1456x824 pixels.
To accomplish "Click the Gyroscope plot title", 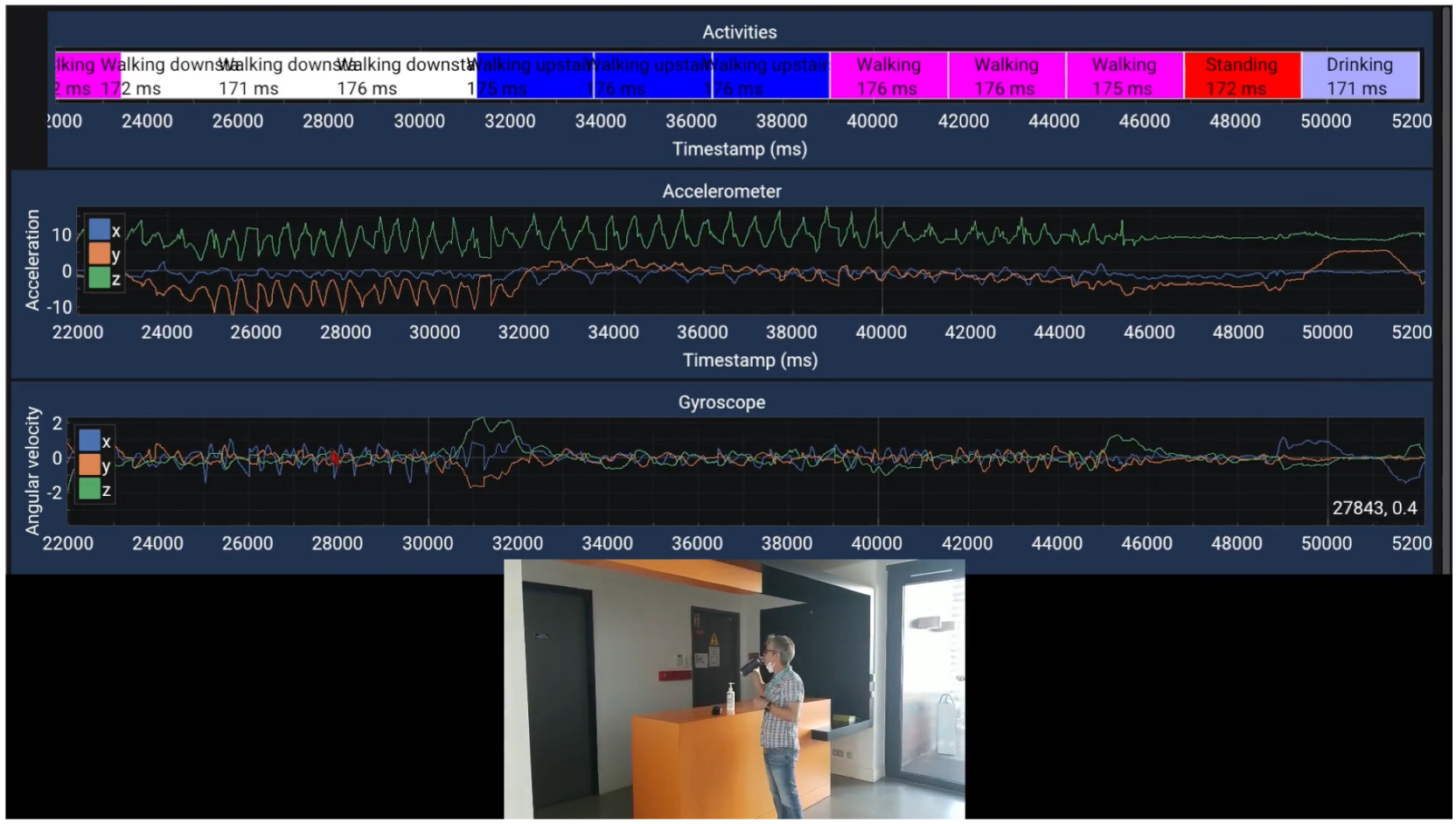I will 721,402.
